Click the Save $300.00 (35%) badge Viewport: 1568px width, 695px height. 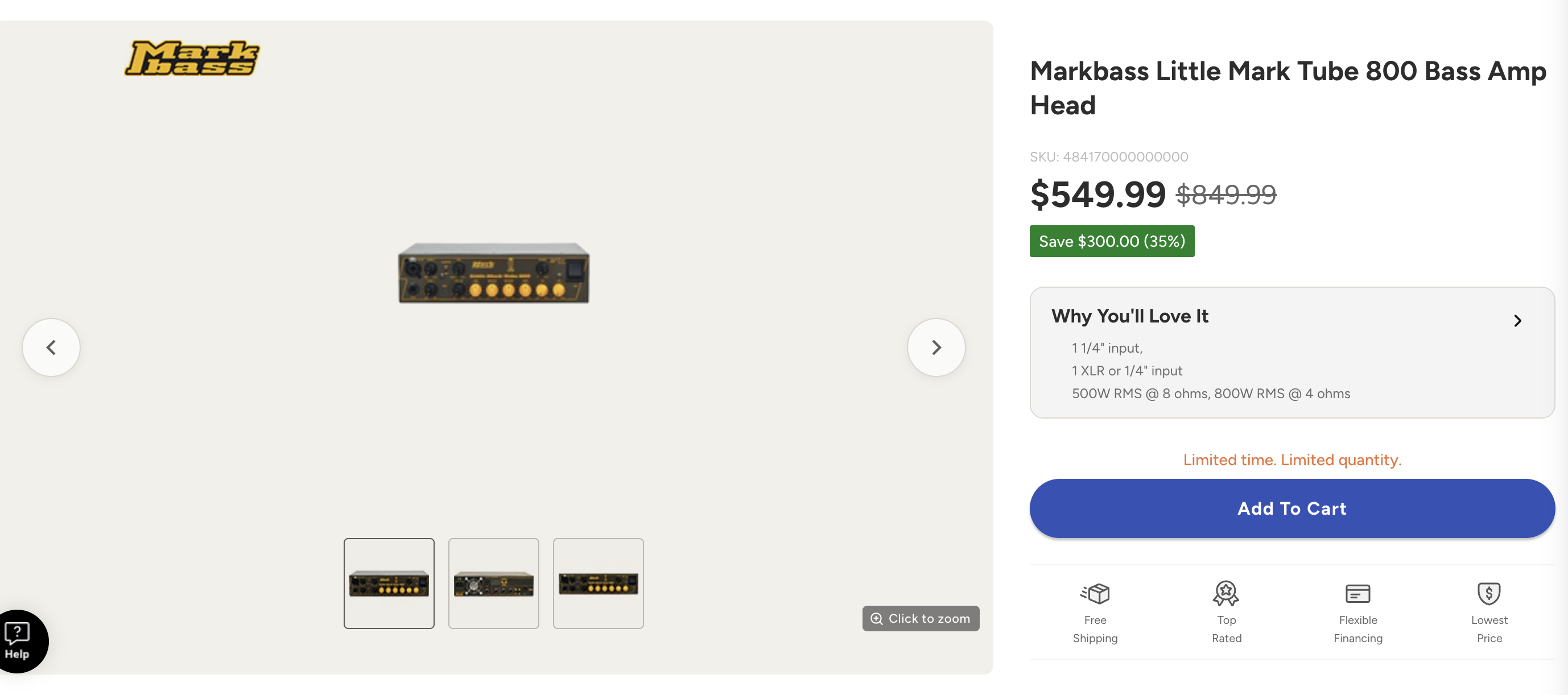coord(1112,241)
